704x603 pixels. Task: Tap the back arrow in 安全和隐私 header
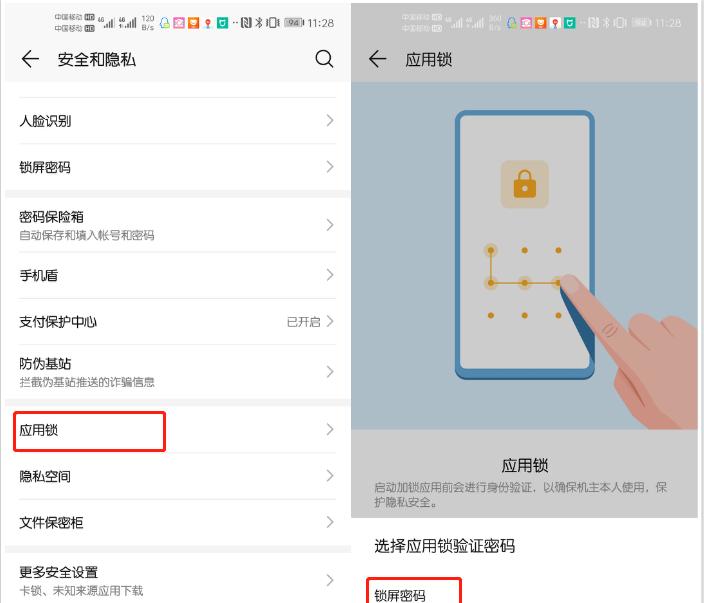pos(30,59)
